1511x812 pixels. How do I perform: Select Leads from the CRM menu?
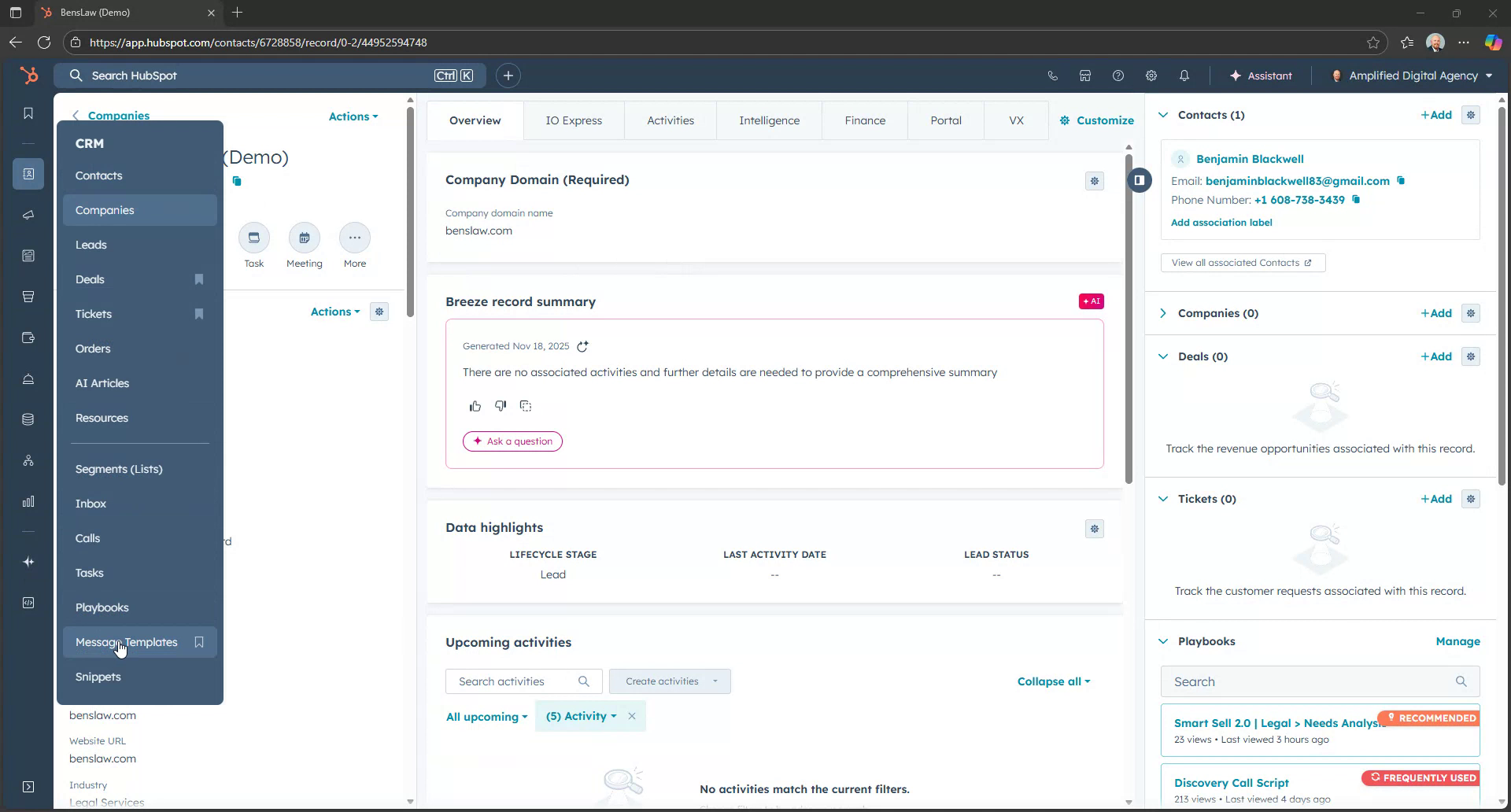[x=91, y=245]
